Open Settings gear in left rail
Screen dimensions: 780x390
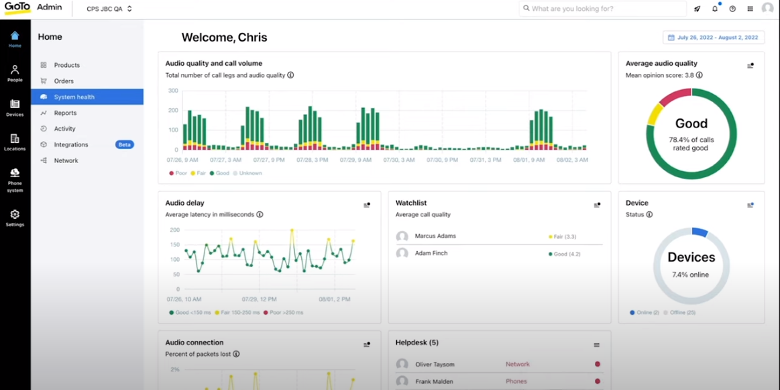point(15,218)
